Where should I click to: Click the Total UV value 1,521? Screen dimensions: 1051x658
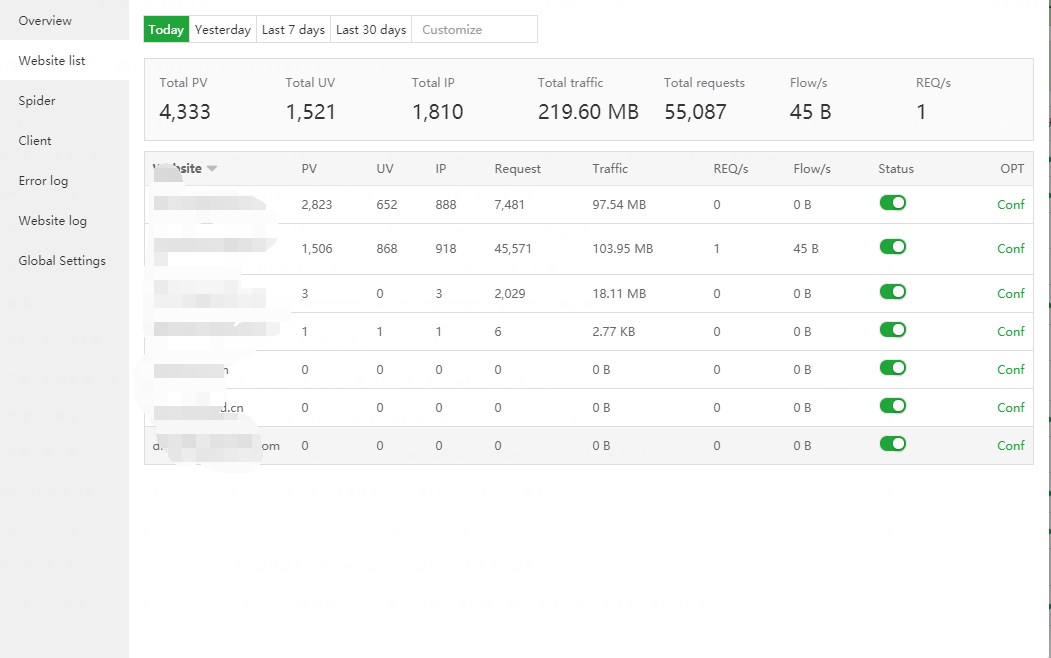[x=310, y=112]
